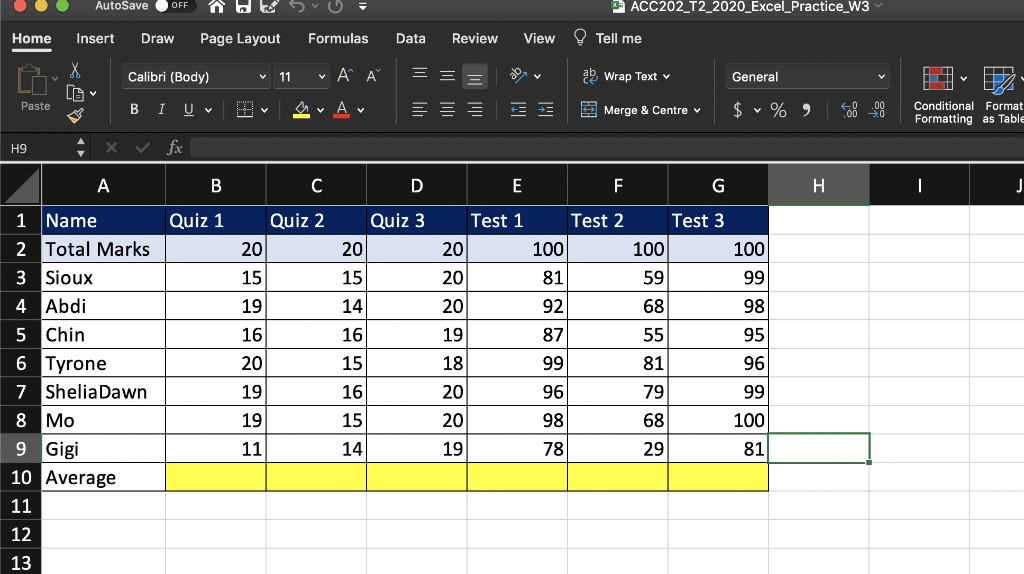Open the number format General dropdown

tap(881, 76)
